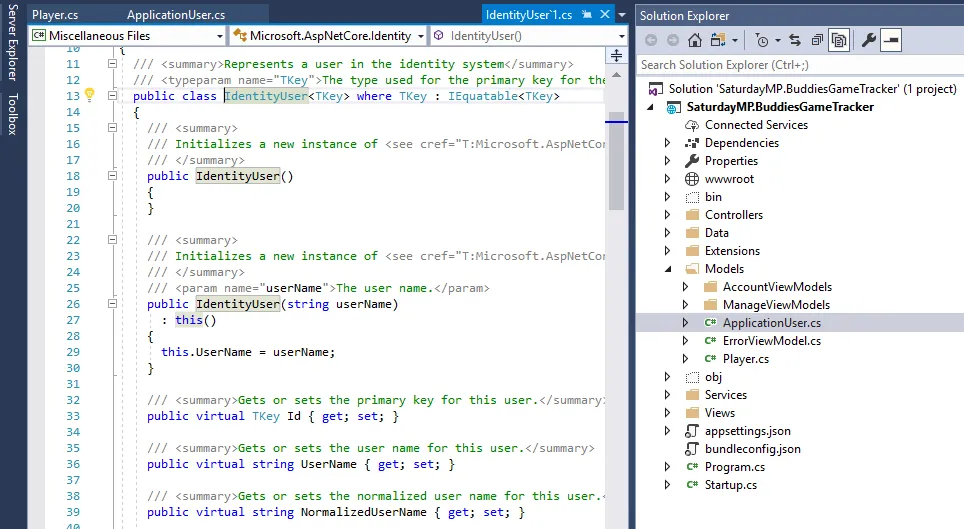Viewport: 964px width, 529px height.
Task: Click the editor vertical scrollbar thumb
Action: (616, 160)
